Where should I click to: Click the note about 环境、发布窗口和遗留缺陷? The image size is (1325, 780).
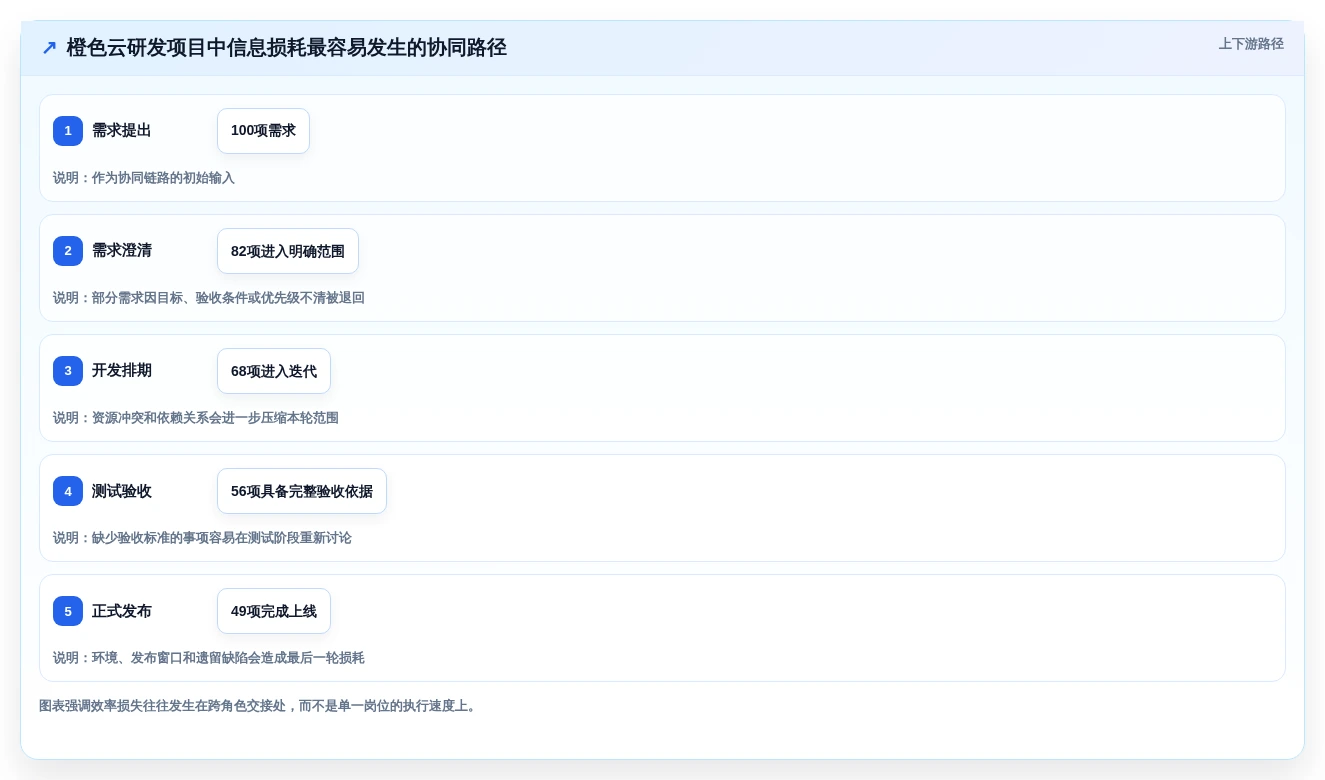coord(209,658)
